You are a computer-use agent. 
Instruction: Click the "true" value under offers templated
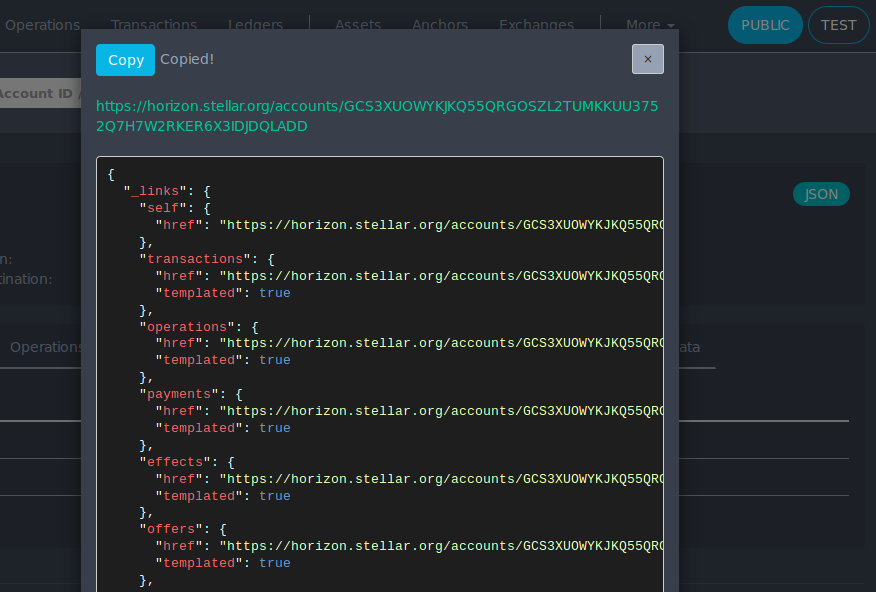pos(275,563)
